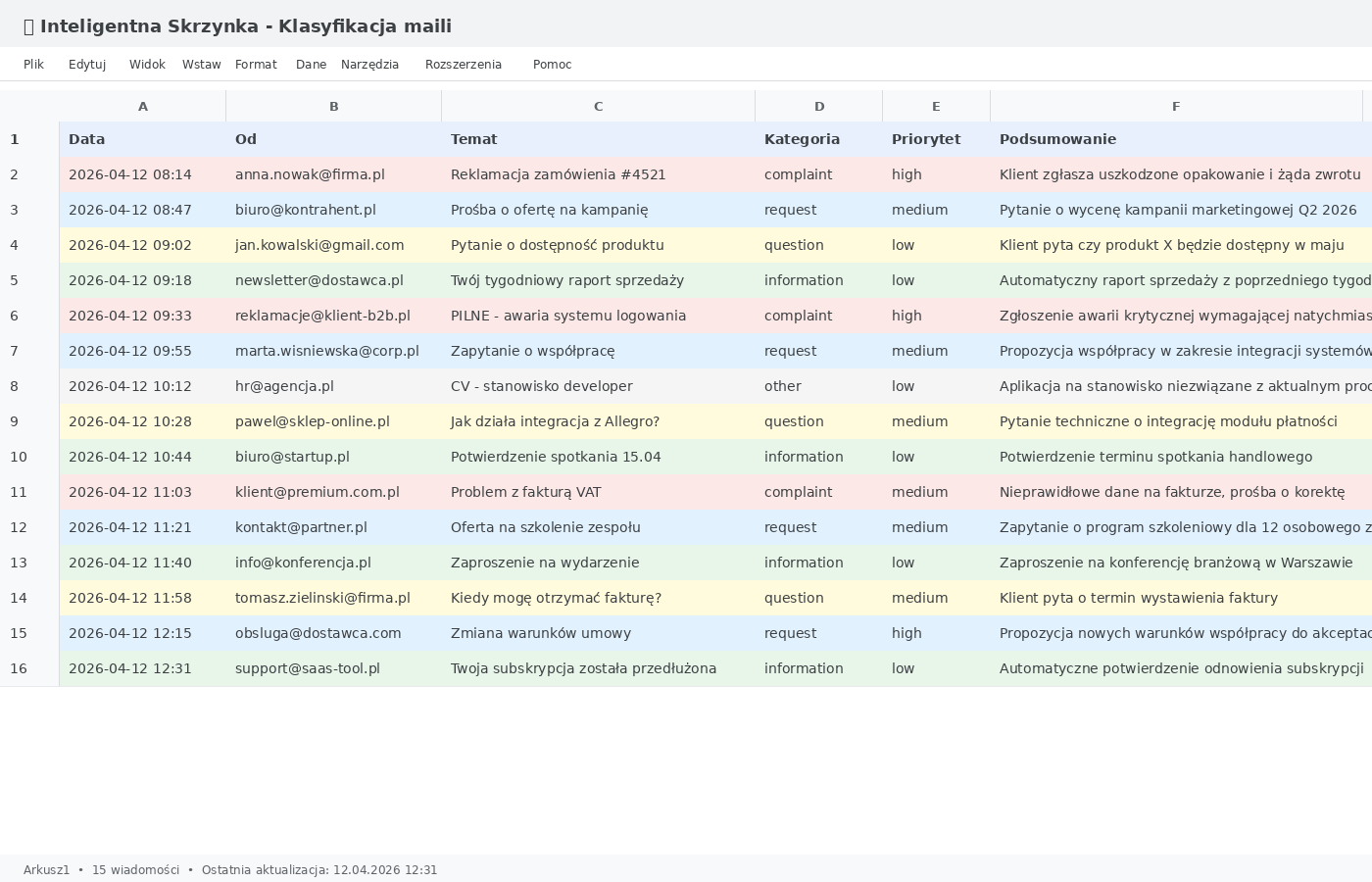1372x882 pixels.
Task: Click the inbox icon in the title bar
Action: click(26, 25)
